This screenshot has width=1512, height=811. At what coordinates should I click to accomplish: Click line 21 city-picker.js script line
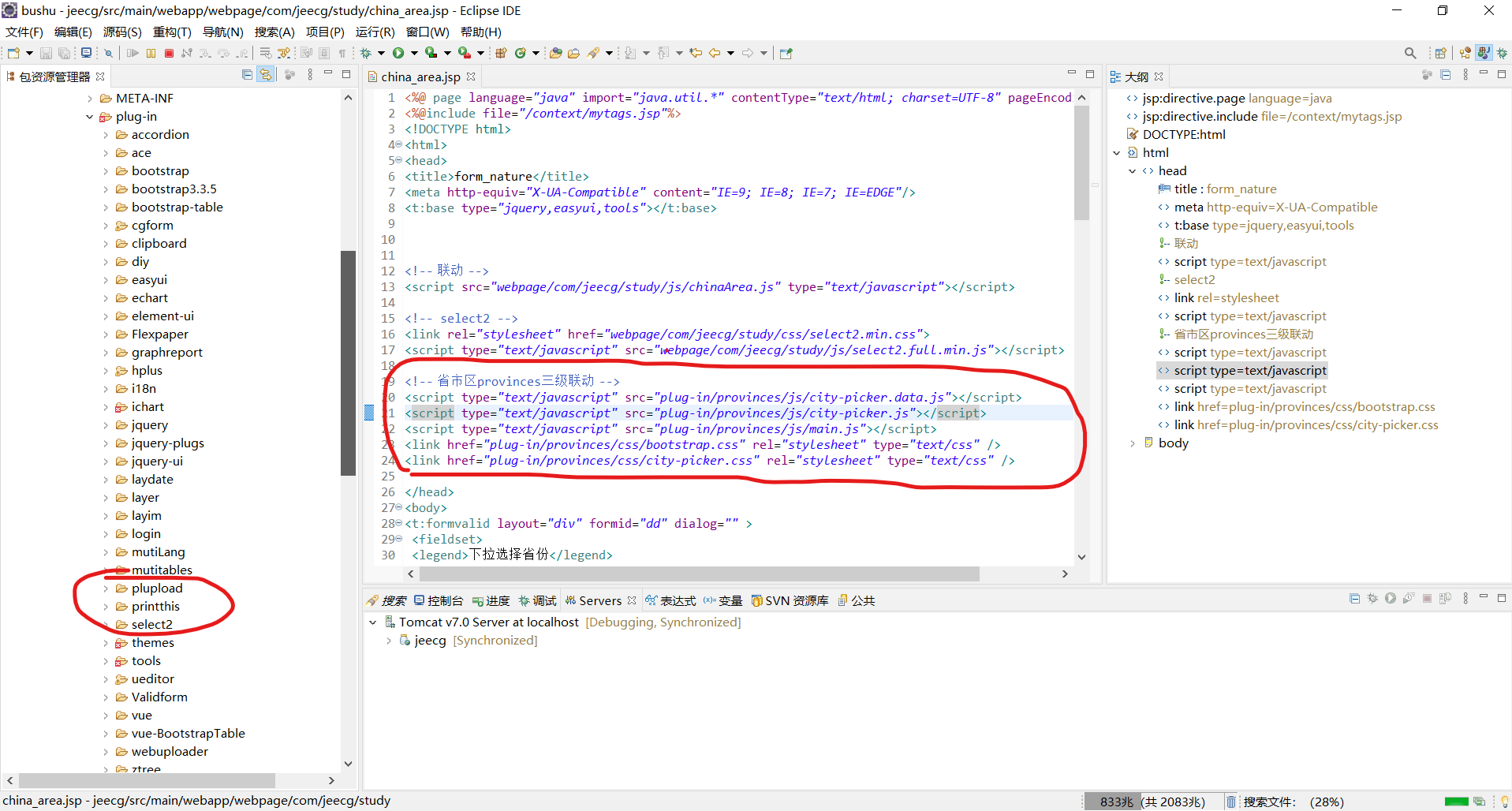click(x=695, y=413)
